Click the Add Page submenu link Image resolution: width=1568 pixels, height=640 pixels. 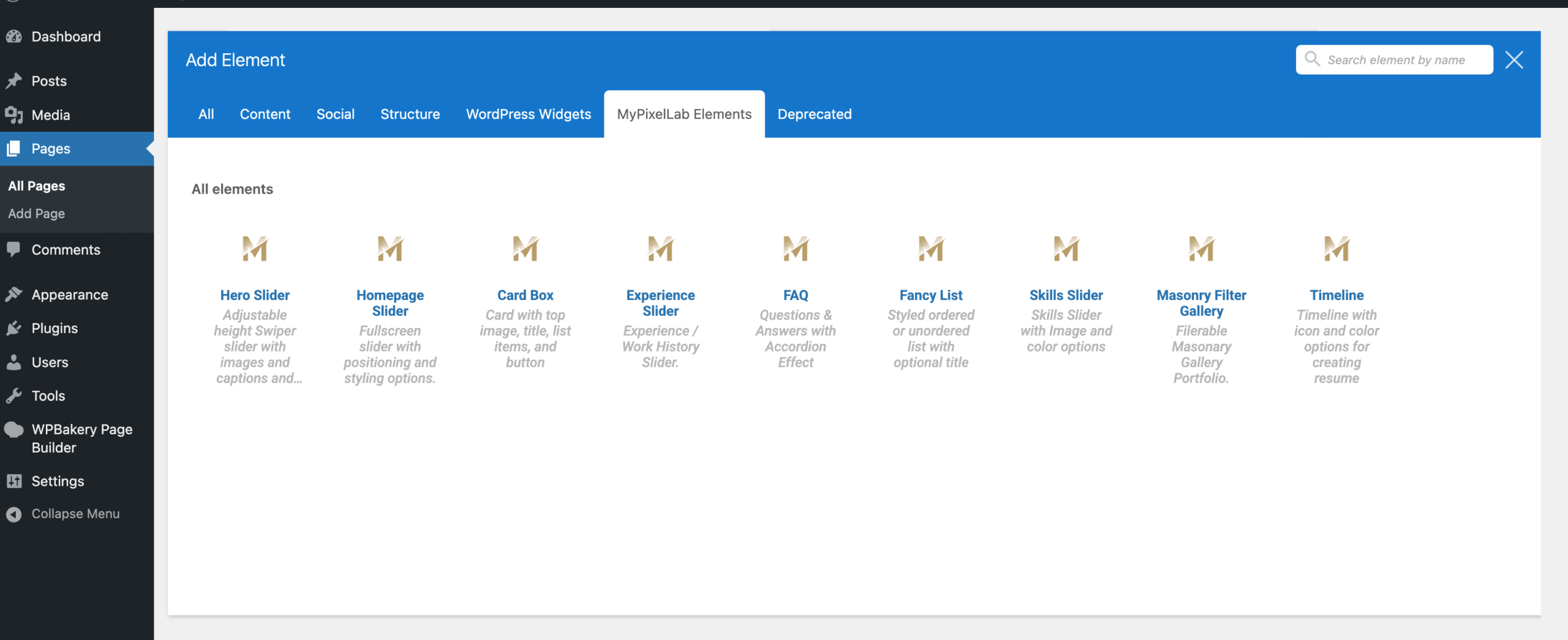click(x=36, y=214)
